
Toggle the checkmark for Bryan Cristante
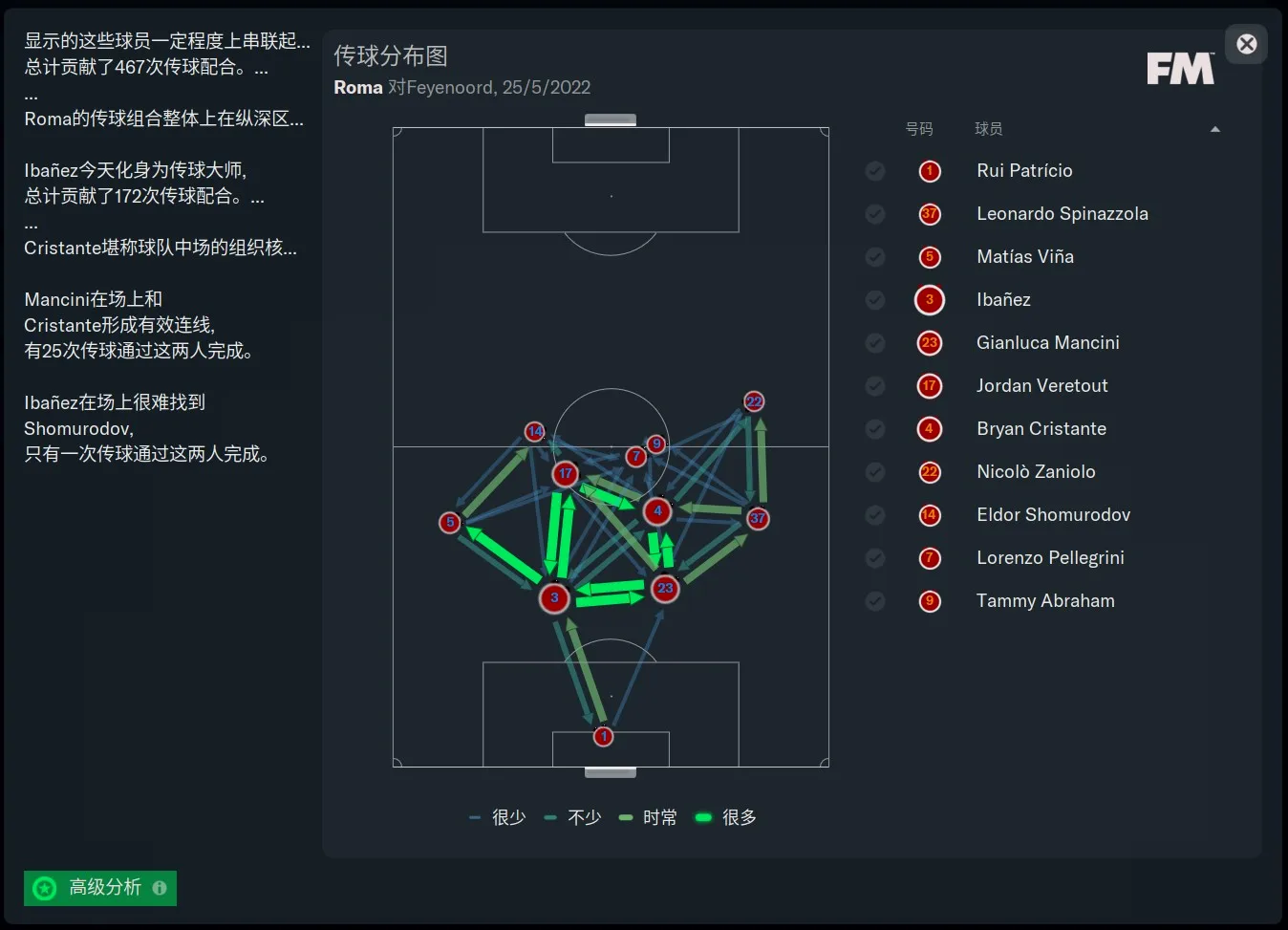click(875, 429)
